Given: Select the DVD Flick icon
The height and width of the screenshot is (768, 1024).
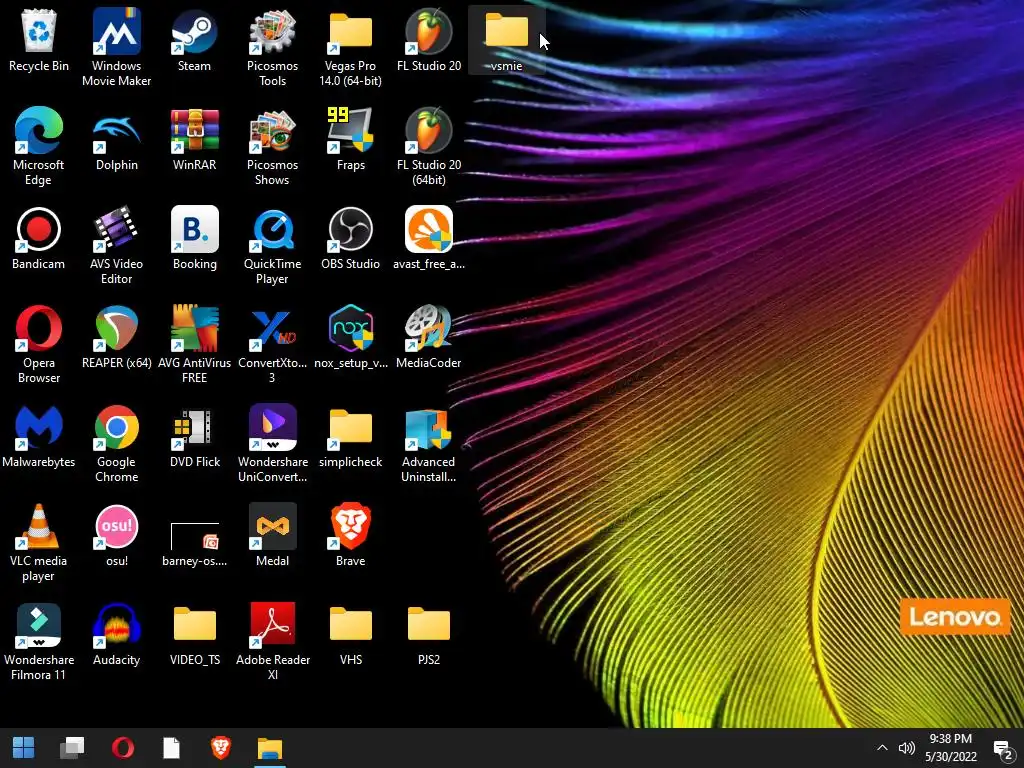Looking at the screenshot, I should tap(194, 436).
